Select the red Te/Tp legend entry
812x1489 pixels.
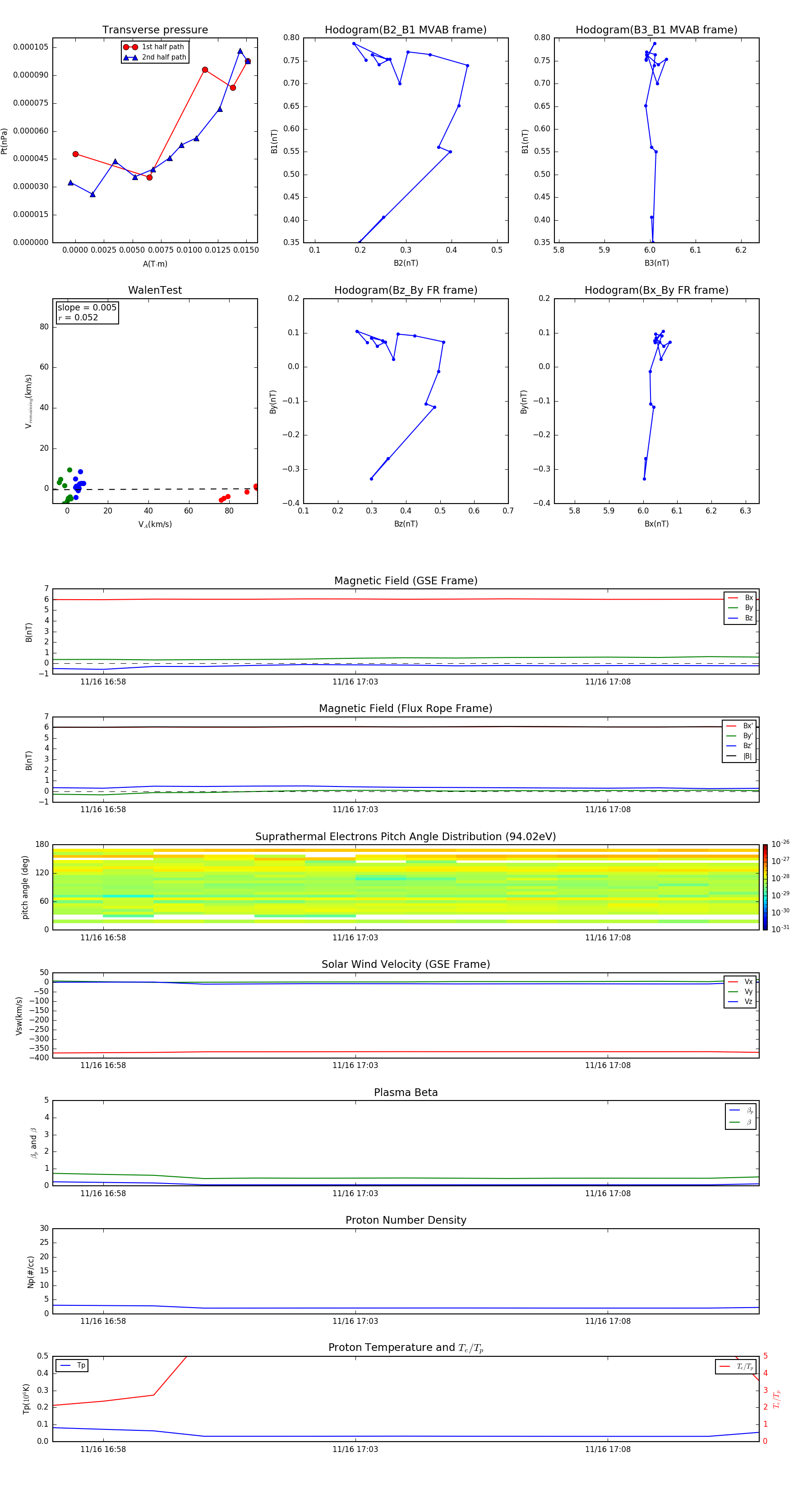tap(736, 1366)
